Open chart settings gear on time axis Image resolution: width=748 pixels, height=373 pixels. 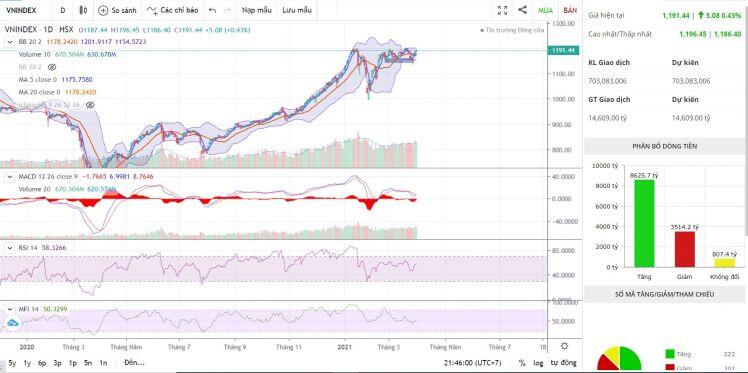564,346
